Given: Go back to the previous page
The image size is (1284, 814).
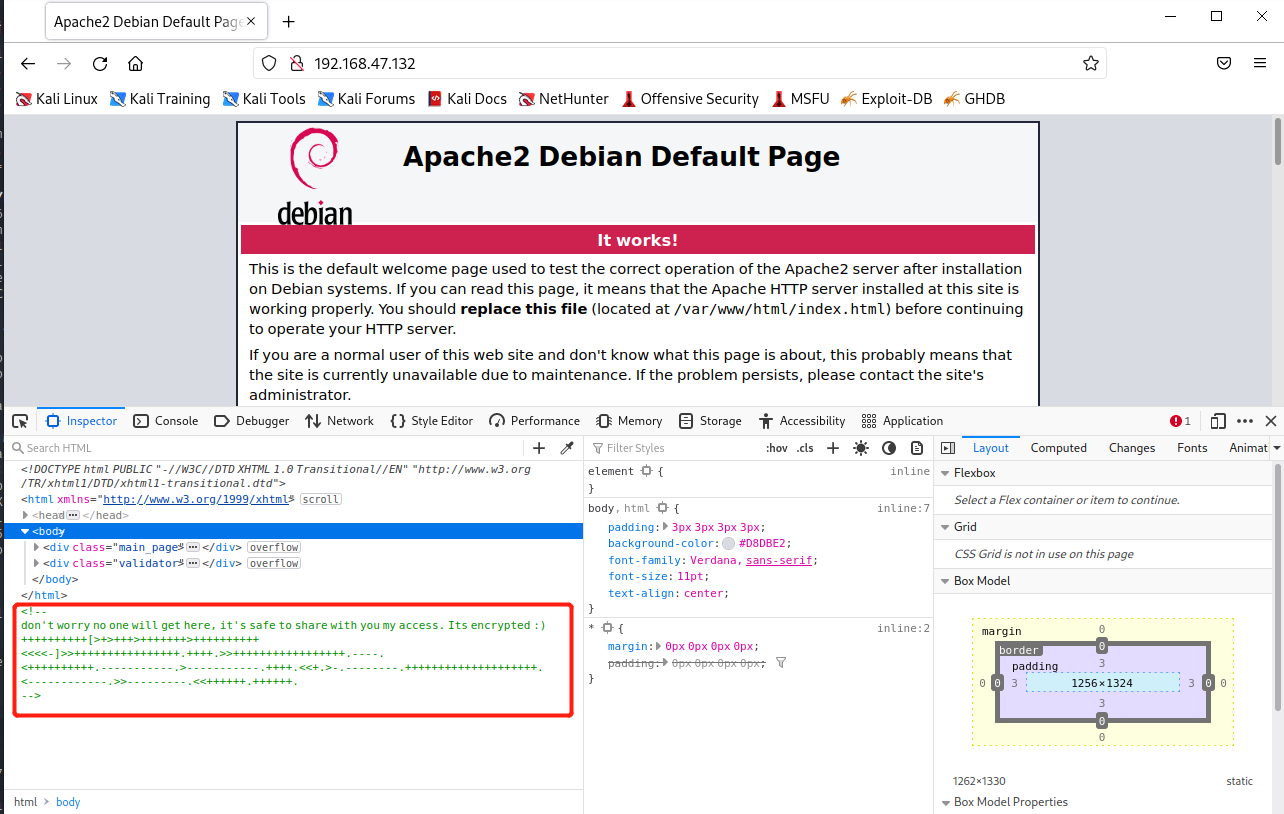Looking at the screenshot, I should (28, 63).
